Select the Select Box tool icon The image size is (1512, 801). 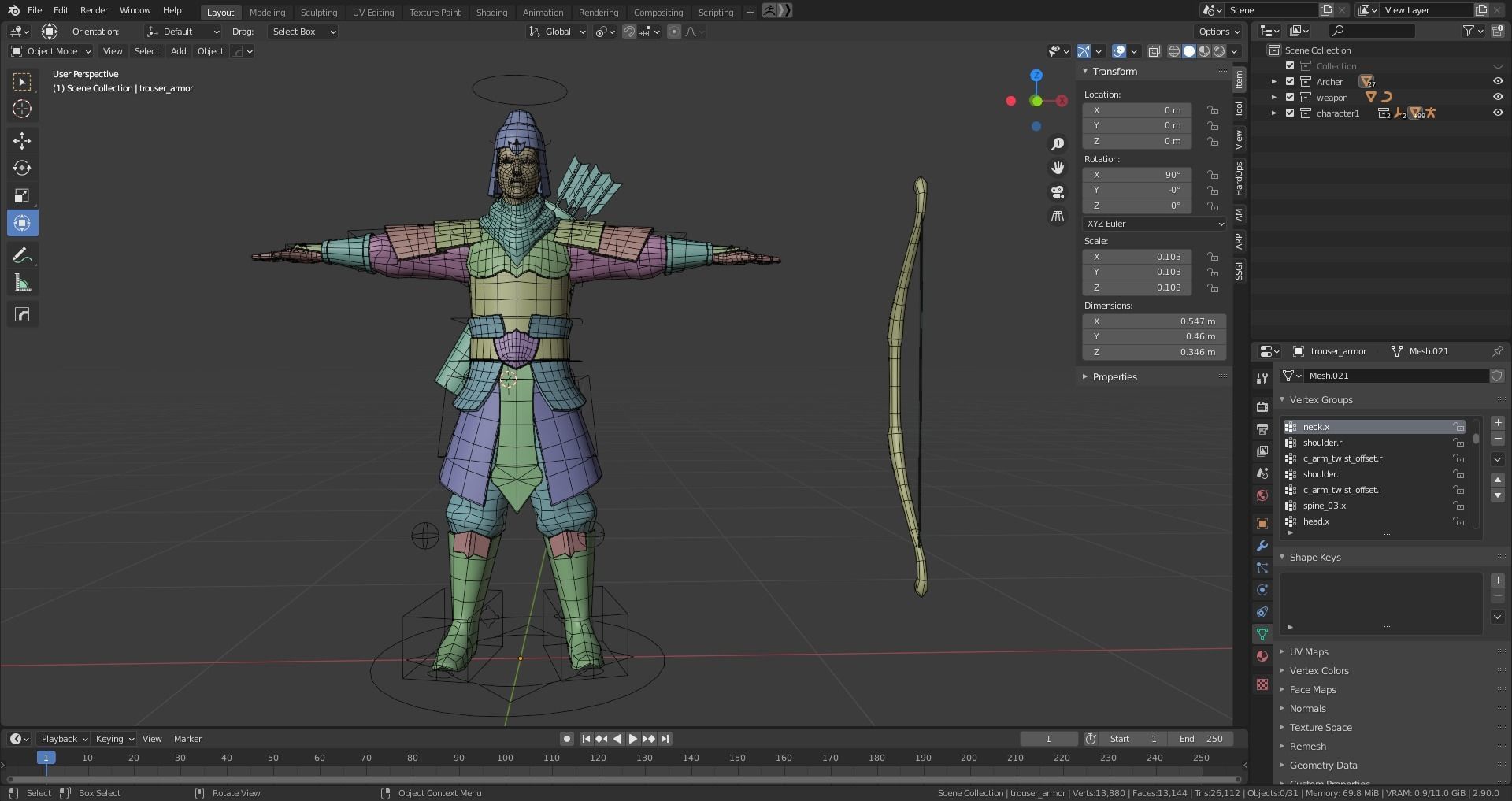(22, 82)
